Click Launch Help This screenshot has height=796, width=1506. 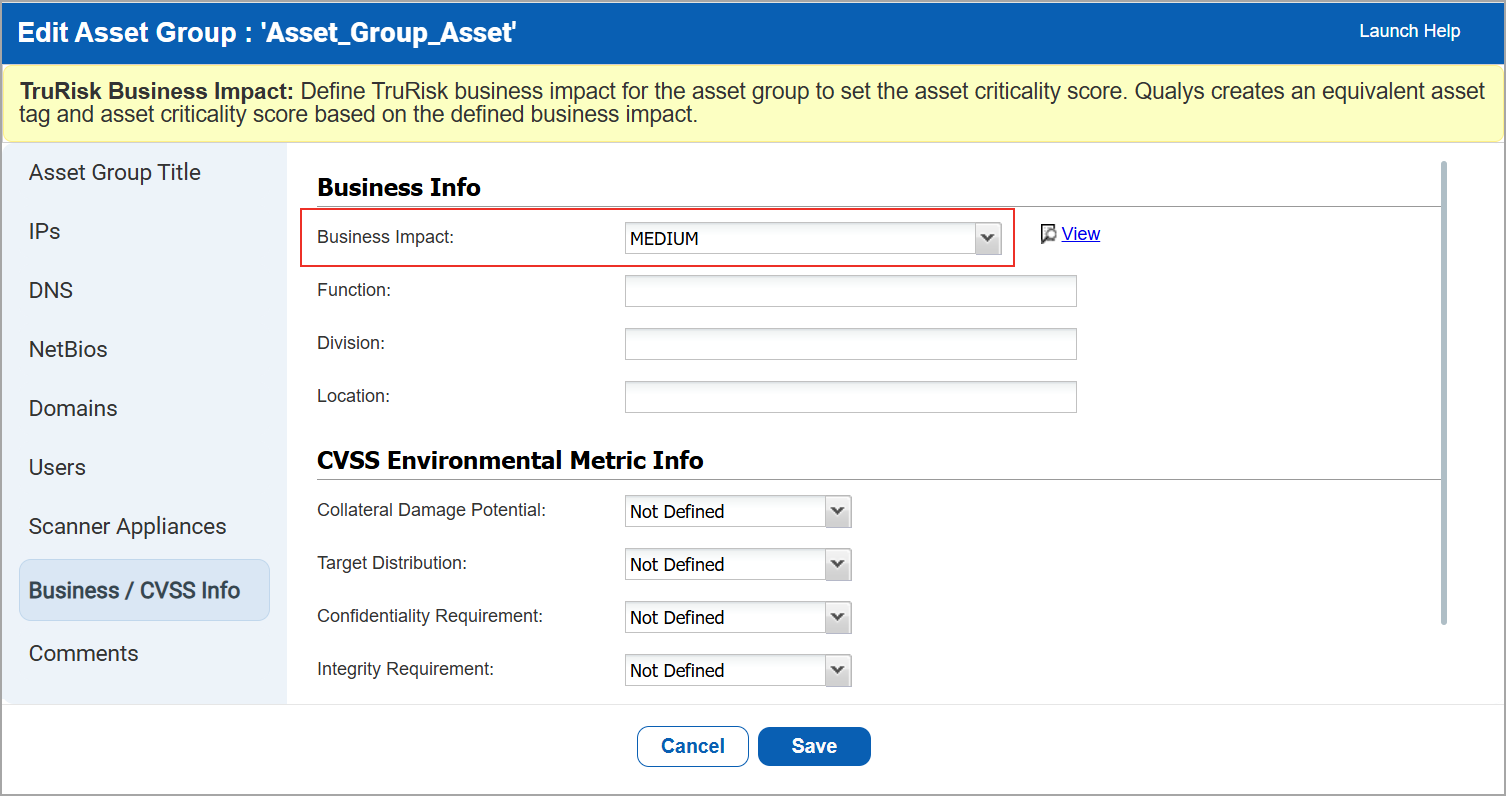1409,31
